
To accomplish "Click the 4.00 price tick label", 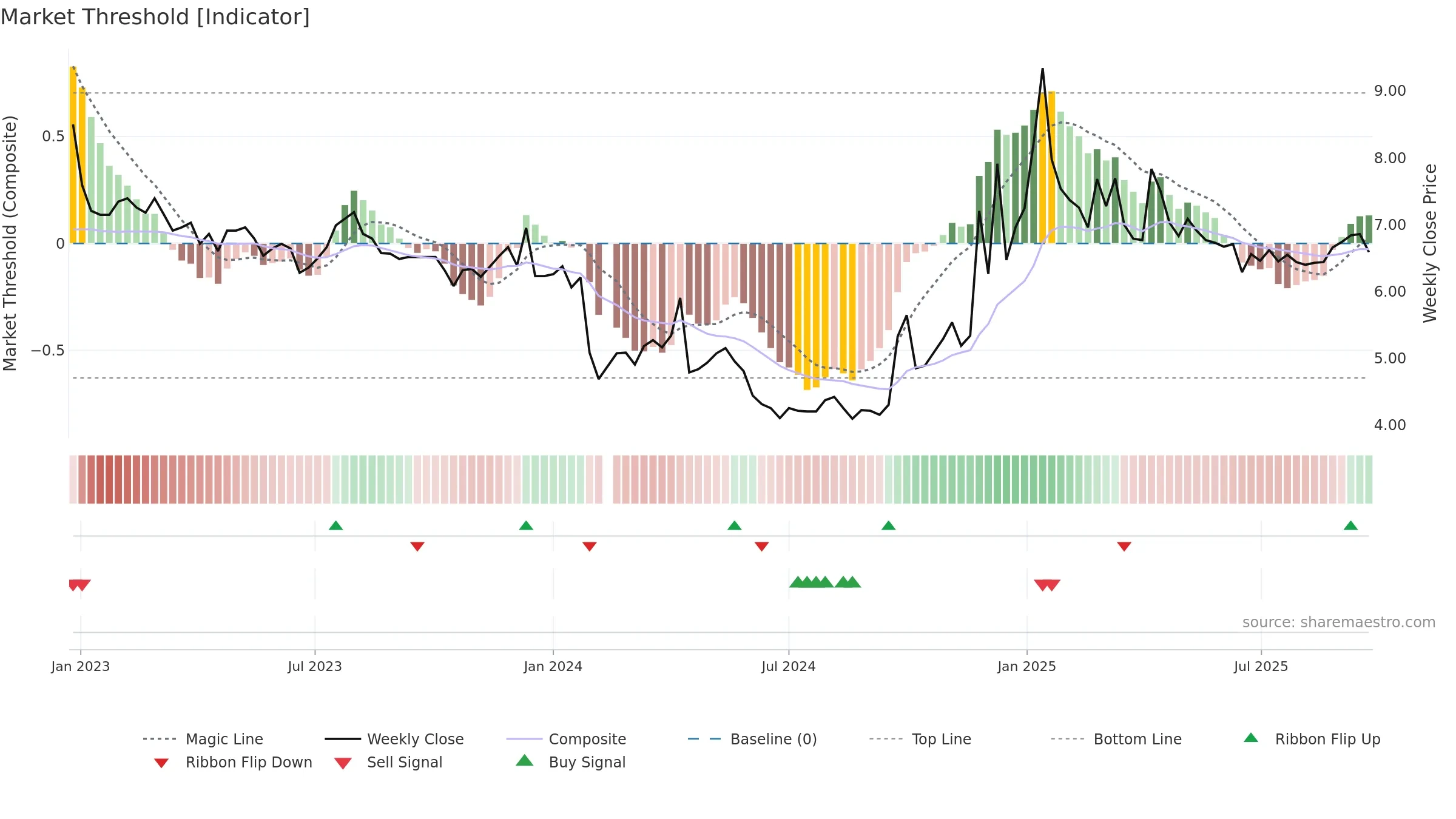I will (x=1390, y=425).
